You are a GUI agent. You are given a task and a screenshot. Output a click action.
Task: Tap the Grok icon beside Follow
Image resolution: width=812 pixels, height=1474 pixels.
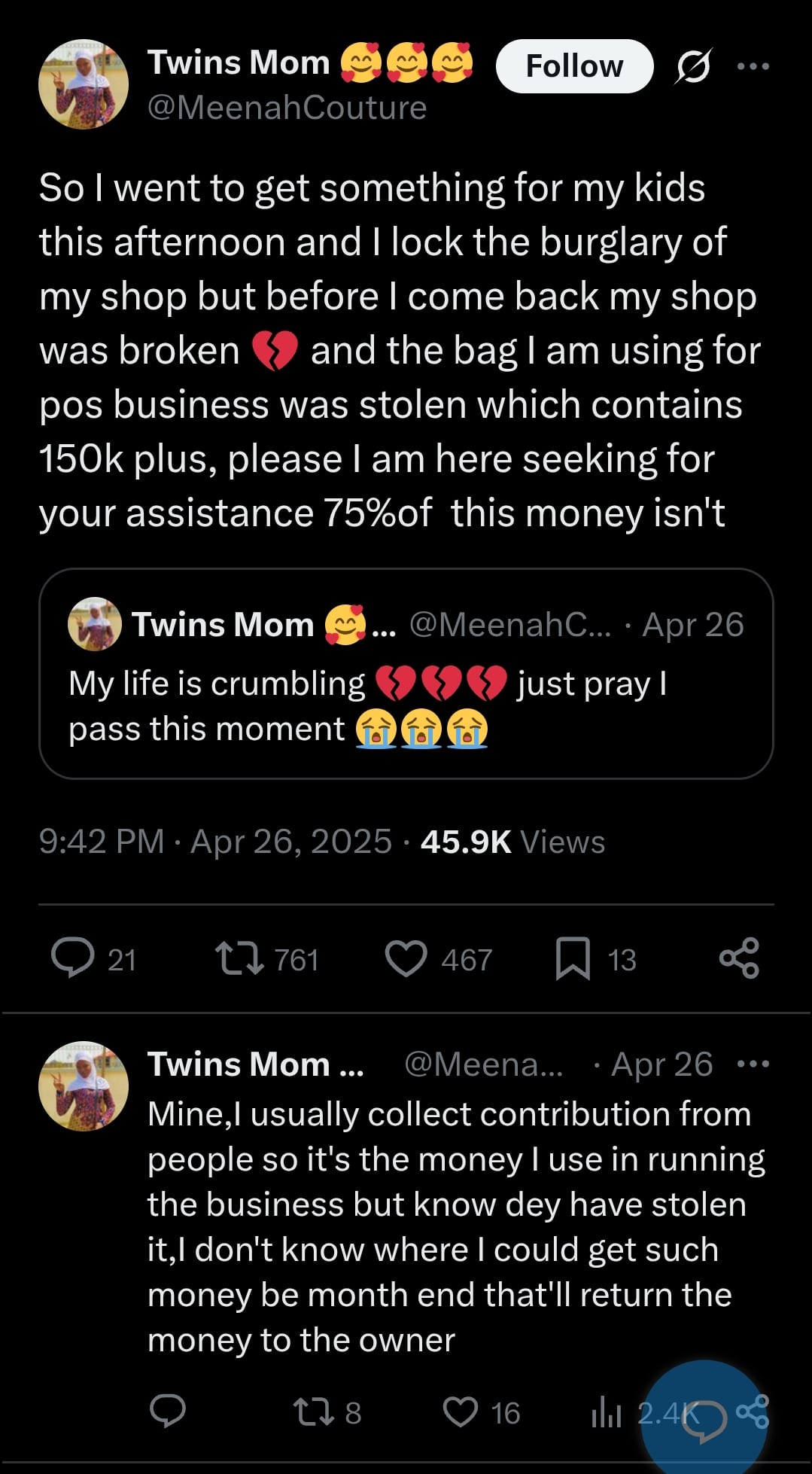point(692,67)
